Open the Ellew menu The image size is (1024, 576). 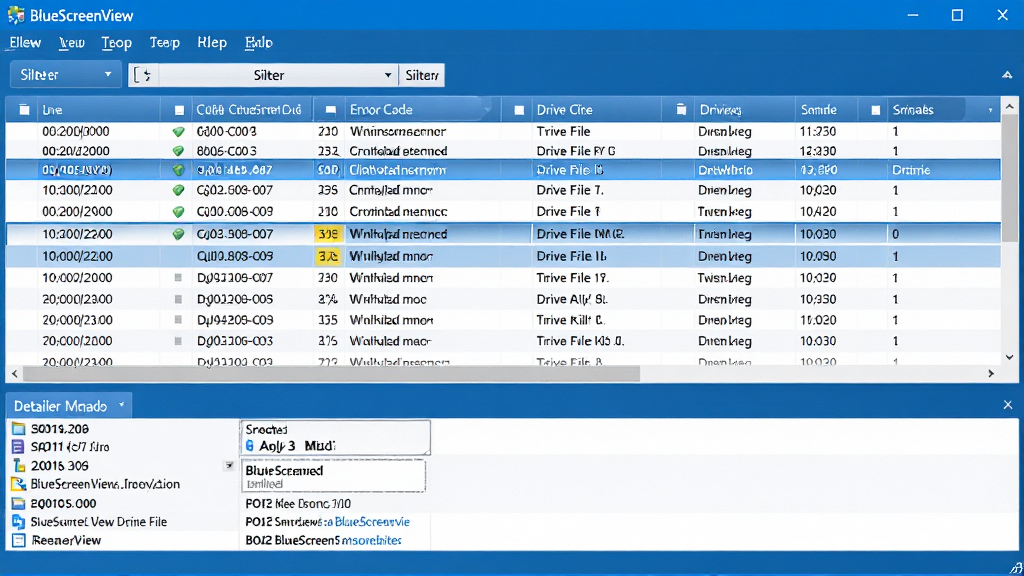[x=25, y=42]
